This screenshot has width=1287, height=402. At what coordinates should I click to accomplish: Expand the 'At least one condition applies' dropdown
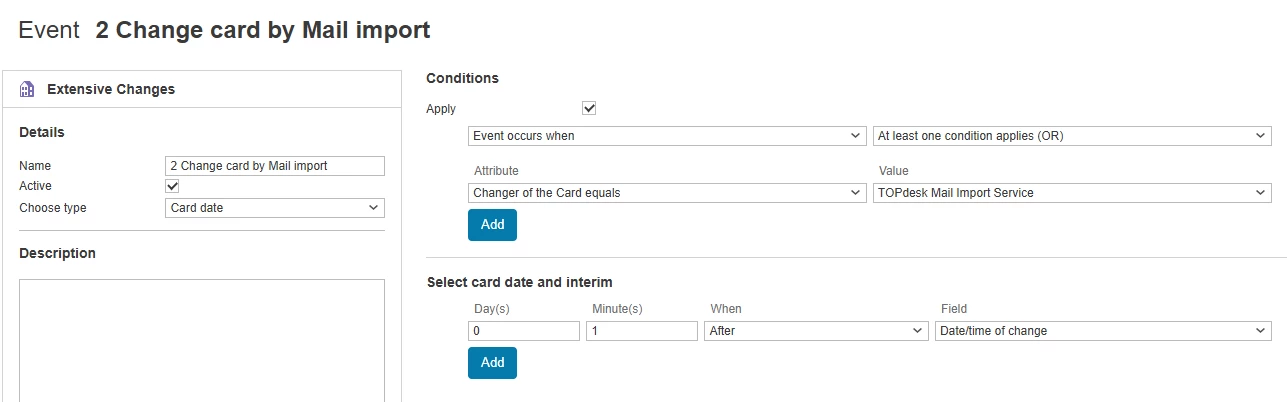(1071, 135)
